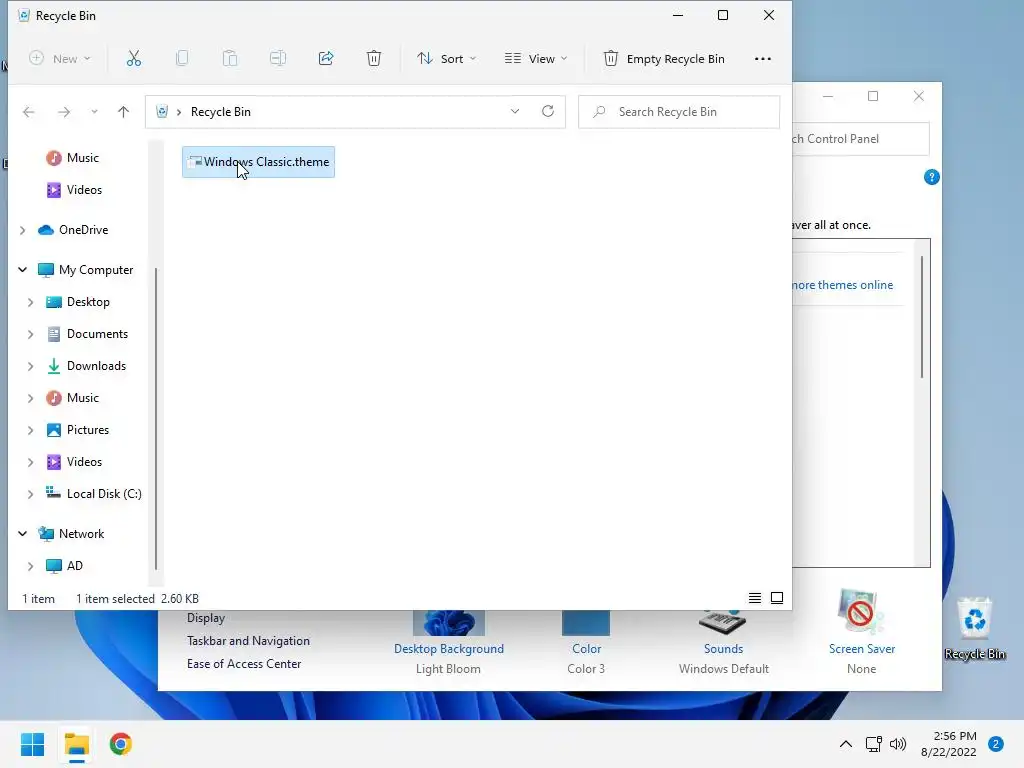
Task: Open File Explorer from taskbar
Action: tap(77, 744)
